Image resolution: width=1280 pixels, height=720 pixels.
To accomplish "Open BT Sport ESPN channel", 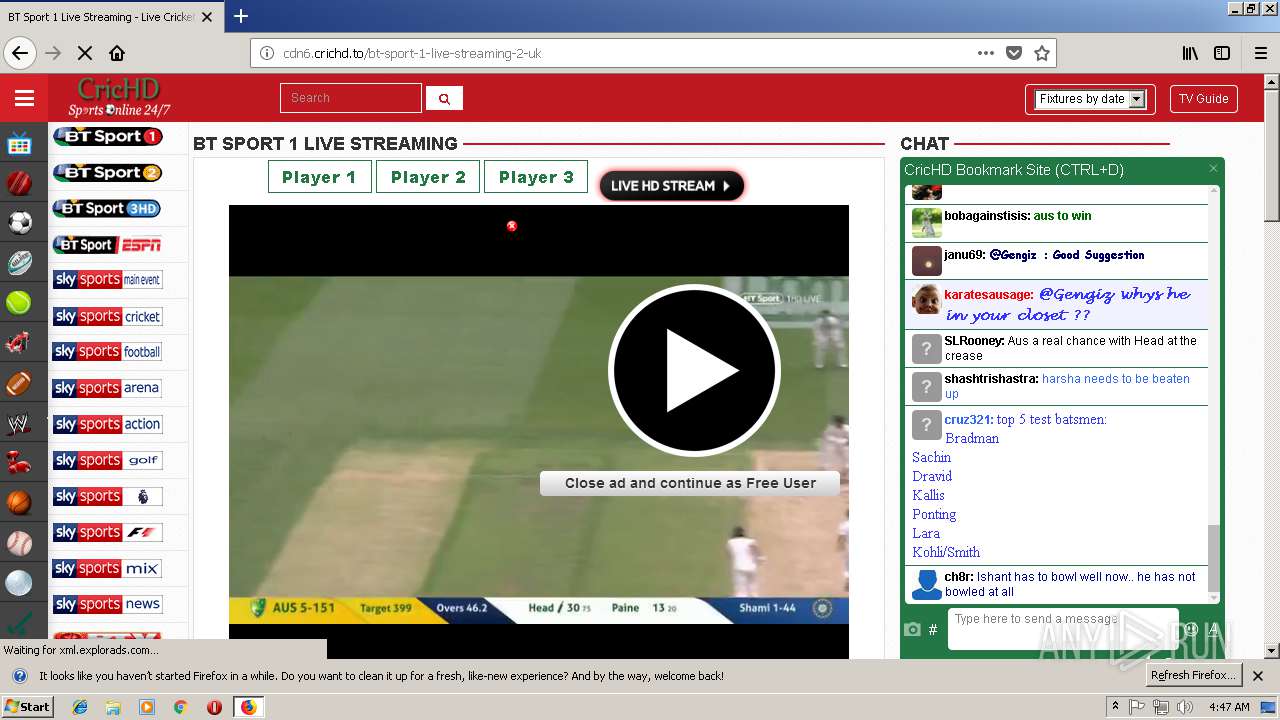I will click(108, 244).
